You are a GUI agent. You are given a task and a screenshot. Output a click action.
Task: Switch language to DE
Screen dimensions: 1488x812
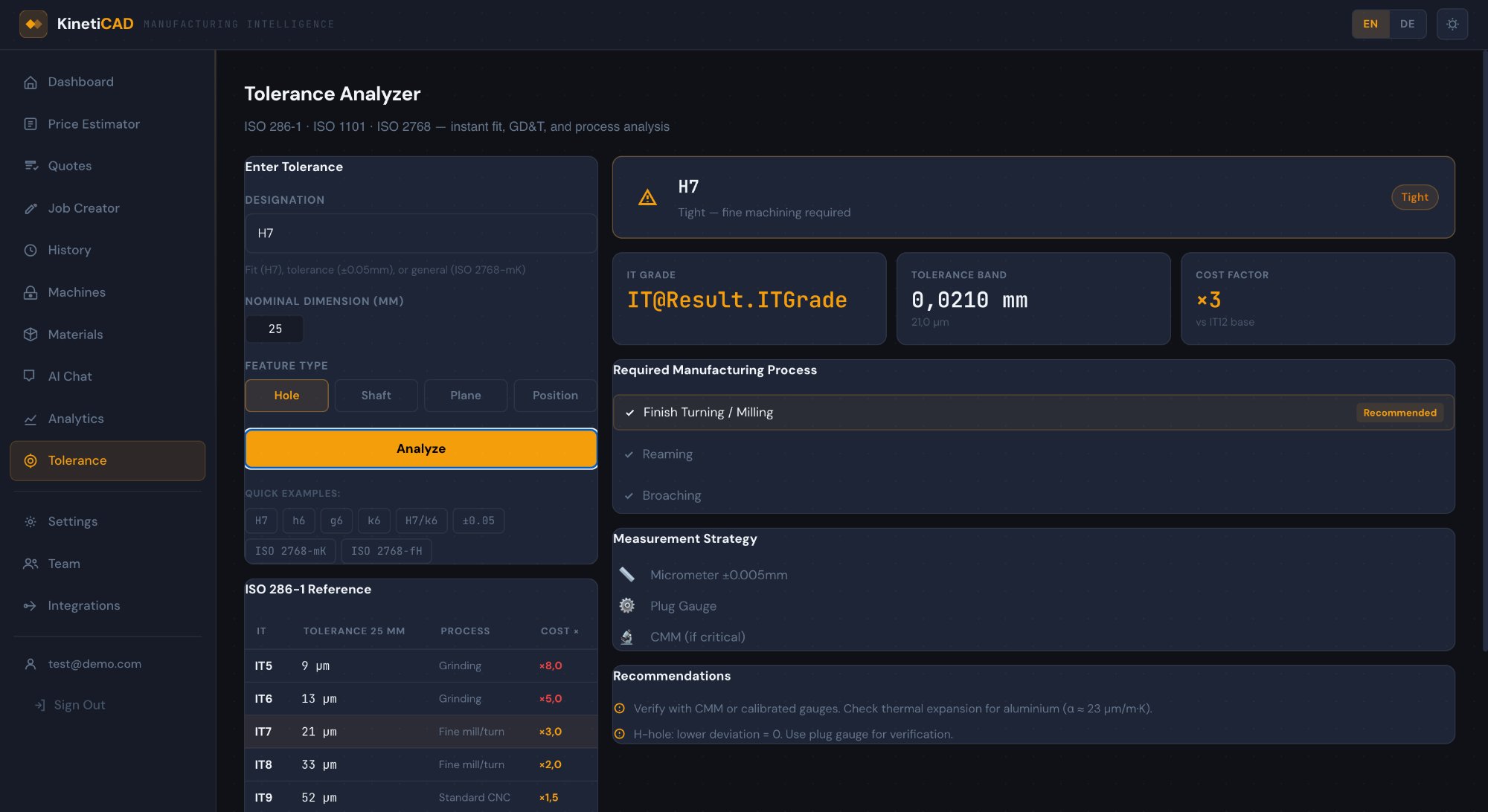tap(1407, 24)
